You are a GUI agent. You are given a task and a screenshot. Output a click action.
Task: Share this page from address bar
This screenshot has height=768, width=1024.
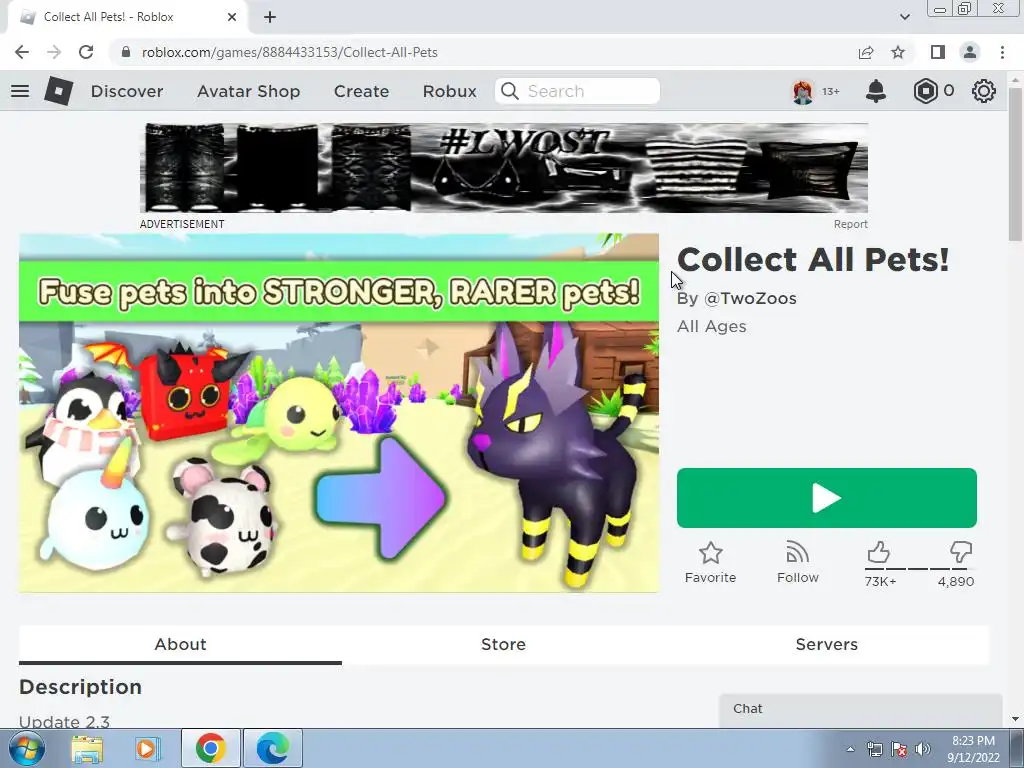coord(866,52)
